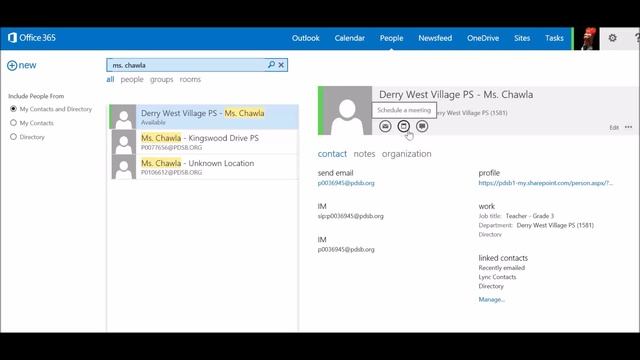Click the large contact card photo
The height and width of the screenshot is (360, 640).
pyautogui.click(x=347, y=111)
